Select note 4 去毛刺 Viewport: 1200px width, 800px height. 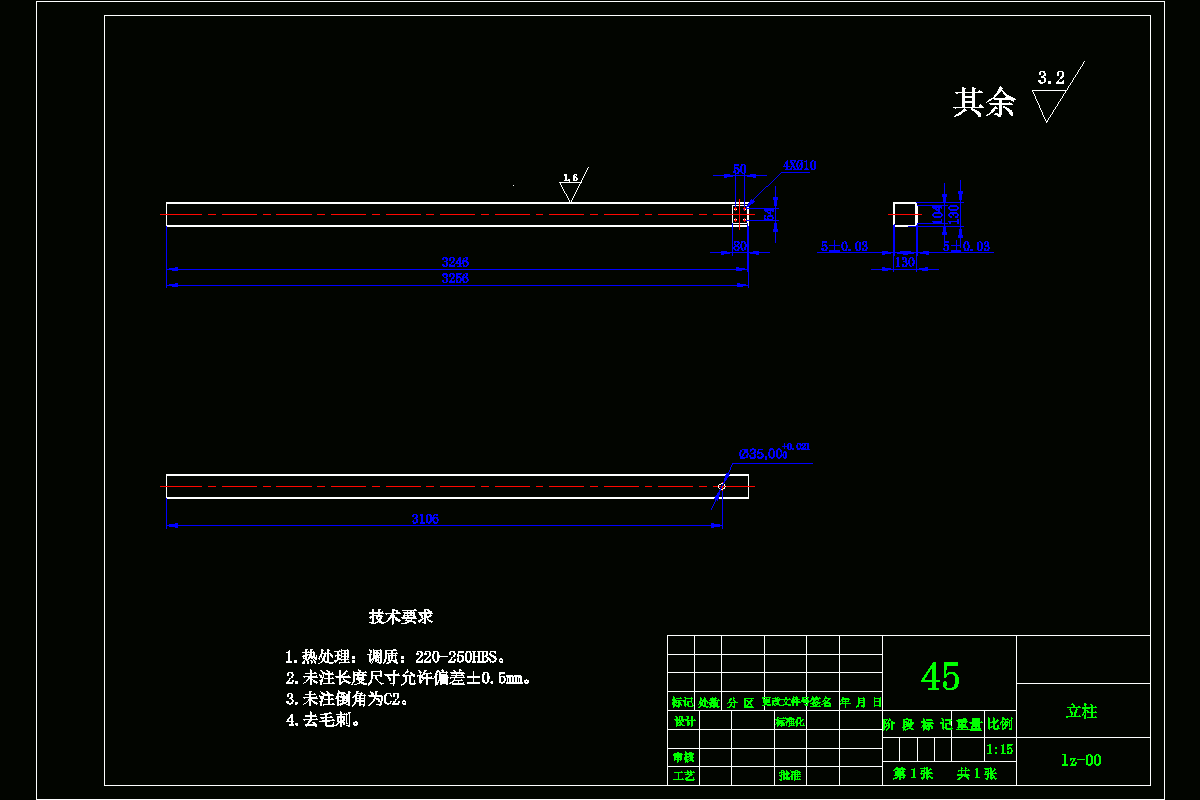tap(323, 719)
